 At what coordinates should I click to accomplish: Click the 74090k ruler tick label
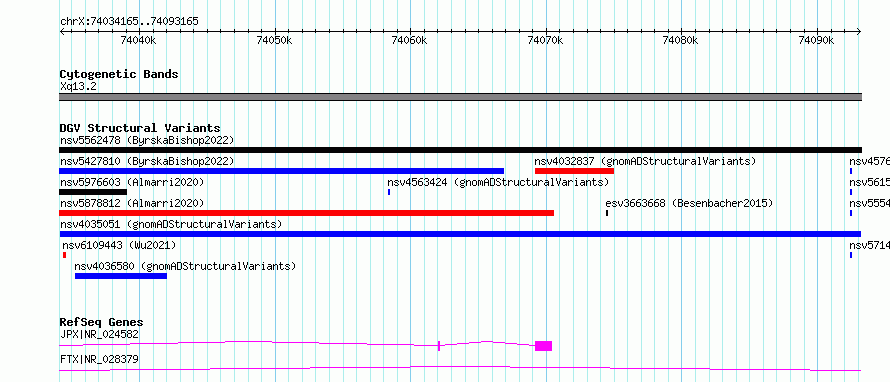(x=816, y=40)
